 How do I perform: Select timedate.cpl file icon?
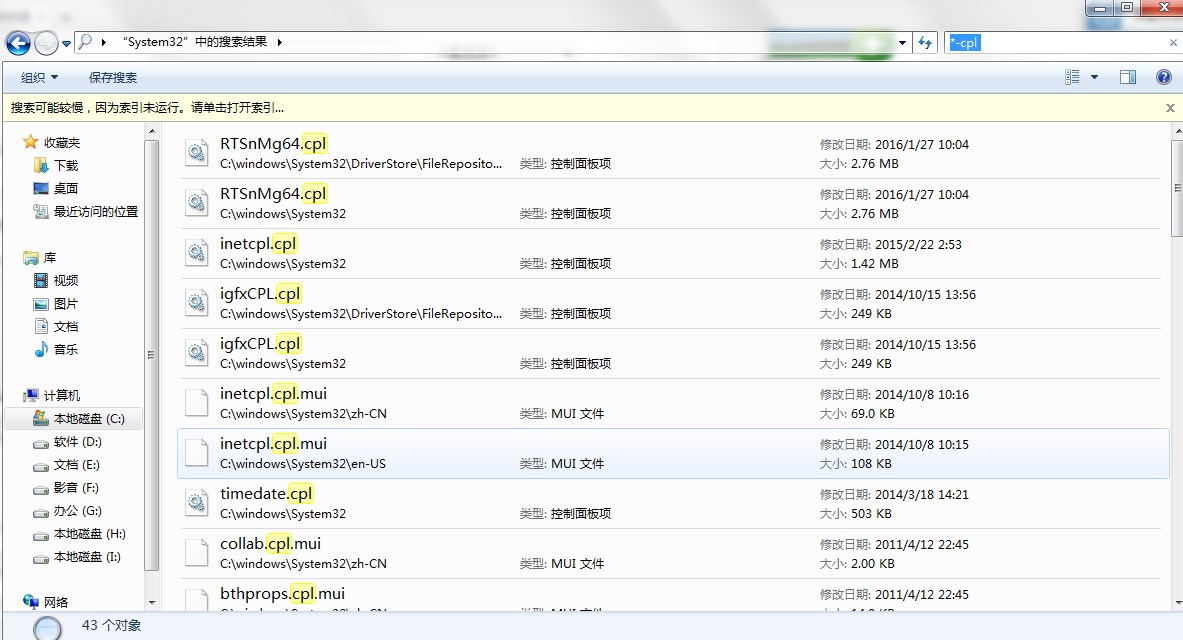(196, 503)
